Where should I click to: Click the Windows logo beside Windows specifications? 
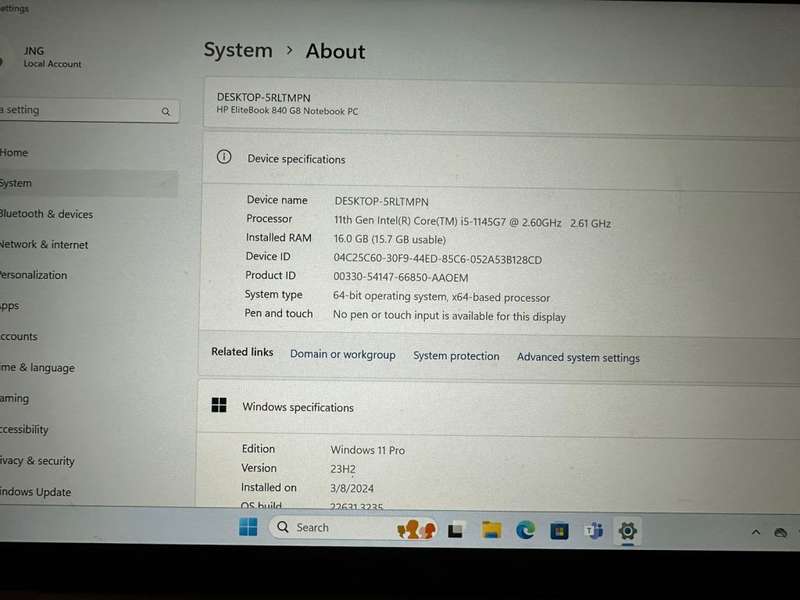click(219, 405)
